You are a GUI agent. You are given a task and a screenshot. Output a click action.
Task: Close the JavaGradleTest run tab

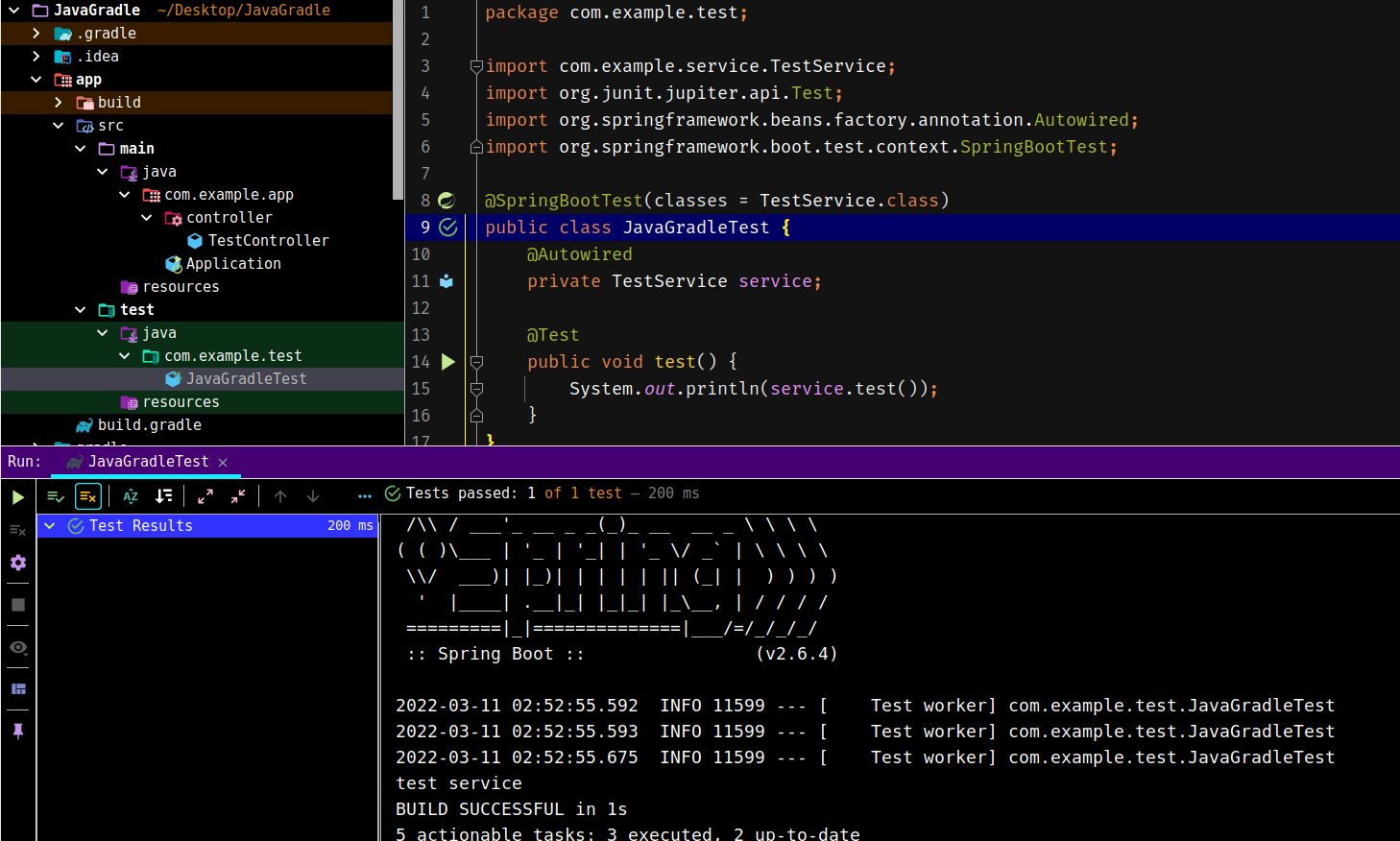tap(223, 463)
